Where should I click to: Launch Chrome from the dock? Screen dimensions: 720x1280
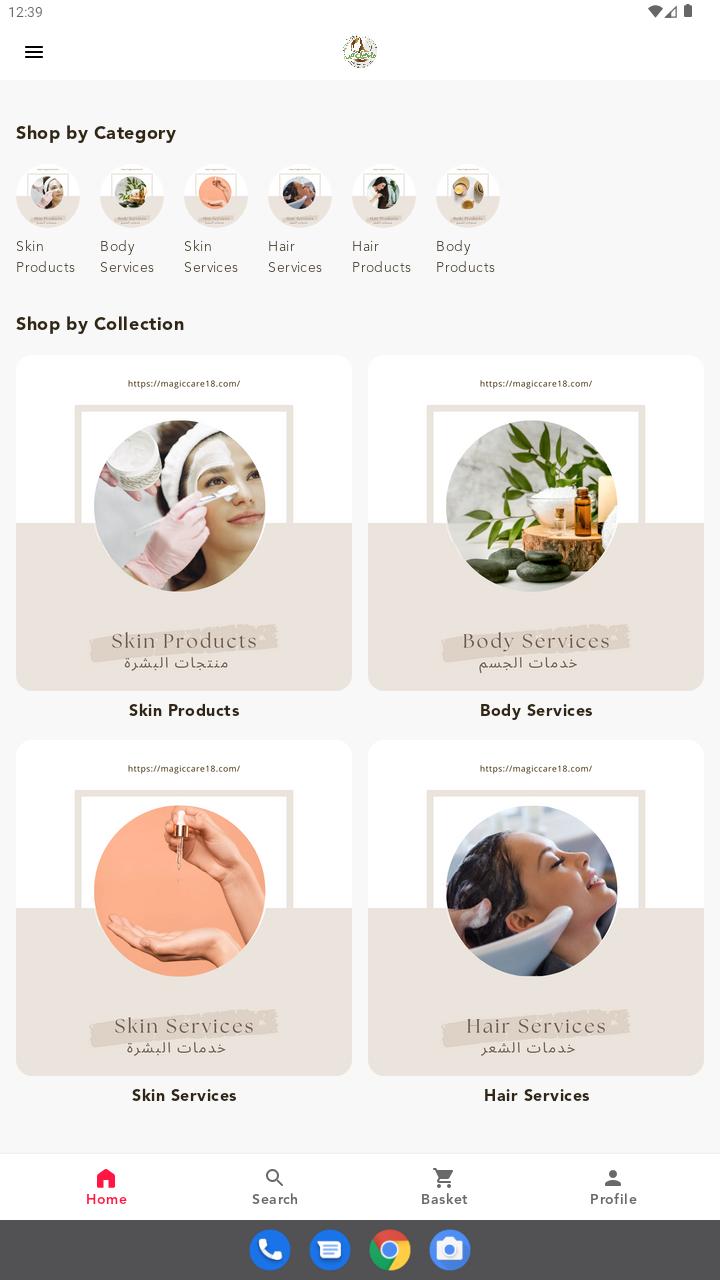pos(390,1250)
